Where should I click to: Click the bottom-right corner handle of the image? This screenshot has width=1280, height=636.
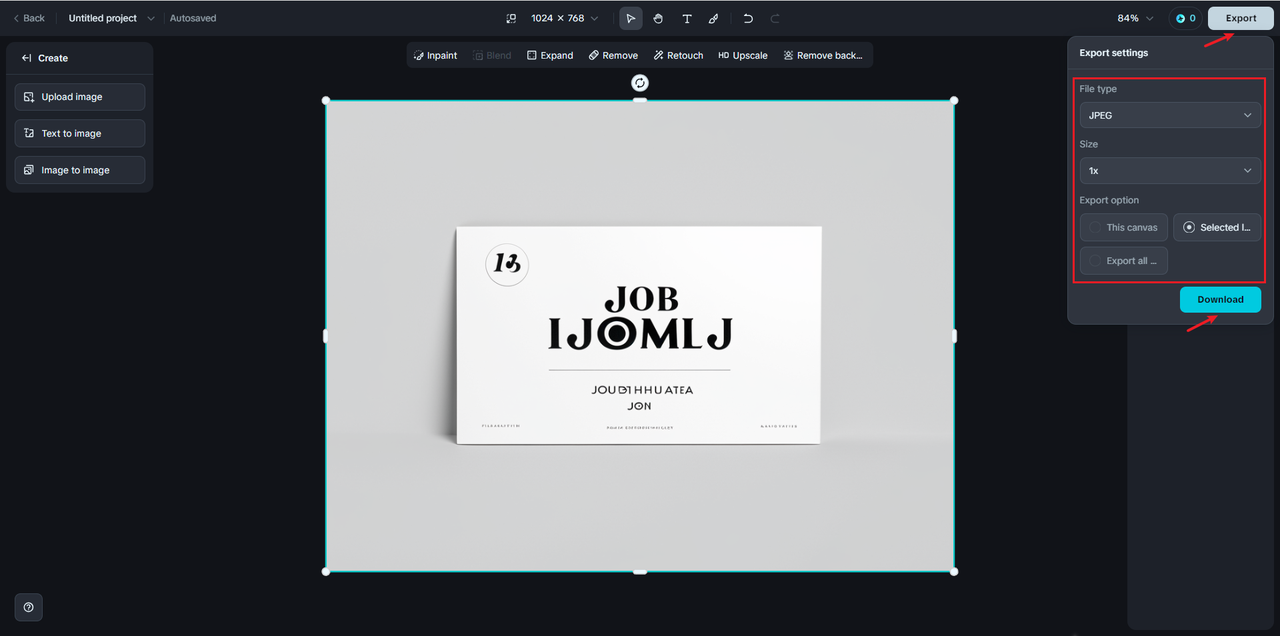coord(954,571)
